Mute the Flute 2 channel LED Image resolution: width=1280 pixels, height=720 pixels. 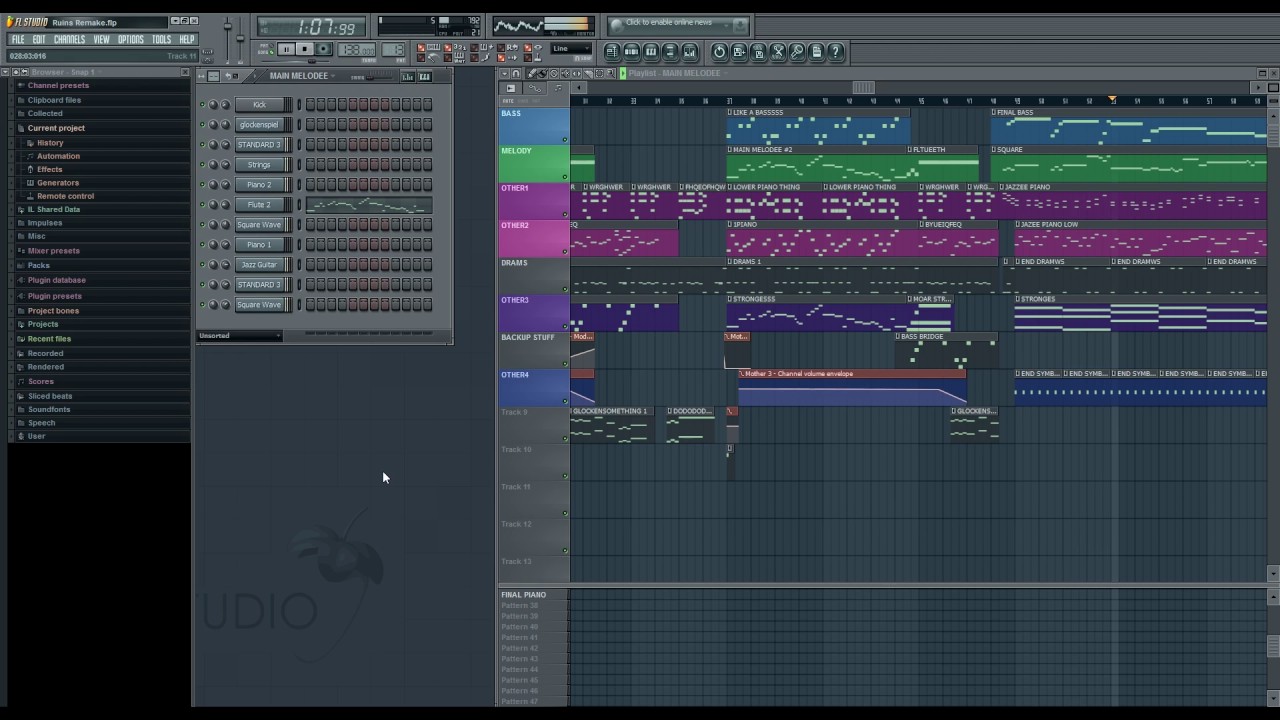(202, 205)
